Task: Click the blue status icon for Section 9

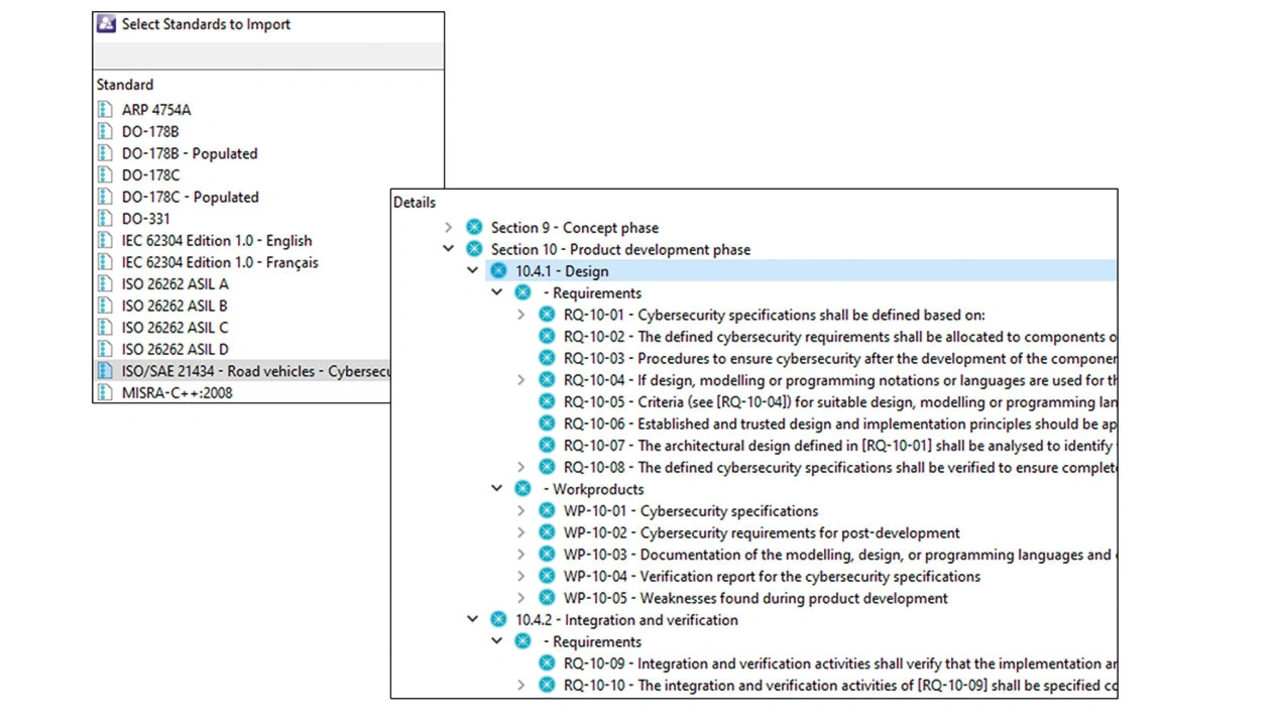Action: coord(474,228)
